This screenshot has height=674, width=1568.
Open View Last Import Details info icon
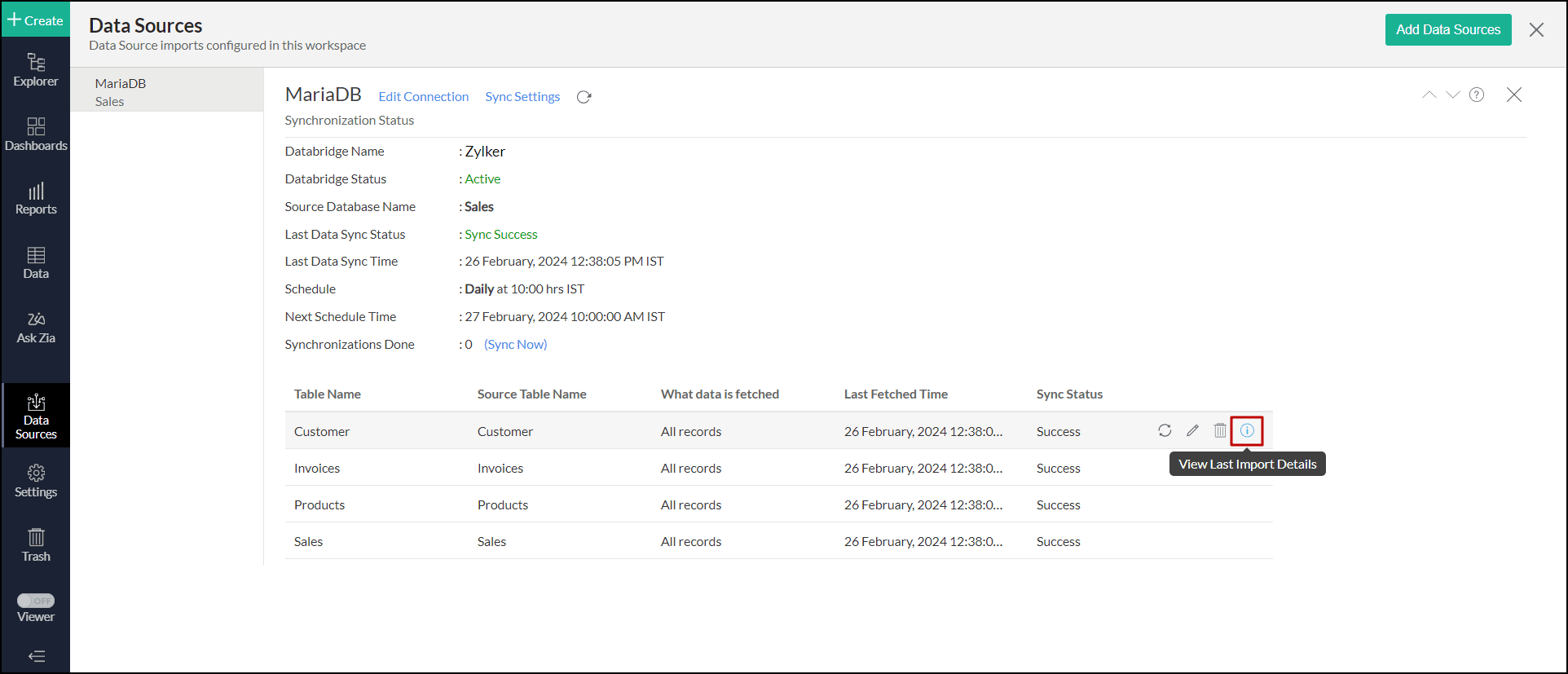click(x=1247, y=430)
